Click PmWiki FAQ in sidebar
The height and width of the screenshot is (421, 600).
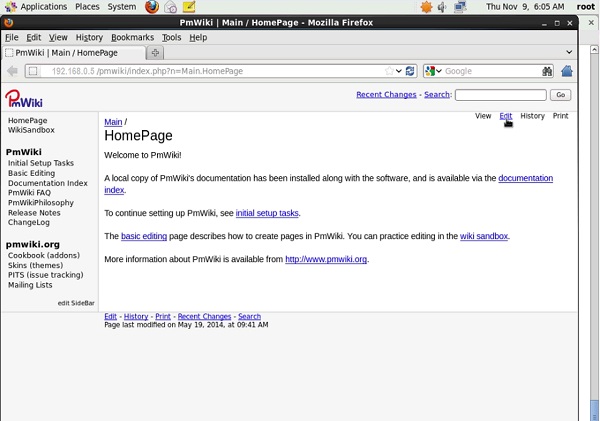point(29,193)
